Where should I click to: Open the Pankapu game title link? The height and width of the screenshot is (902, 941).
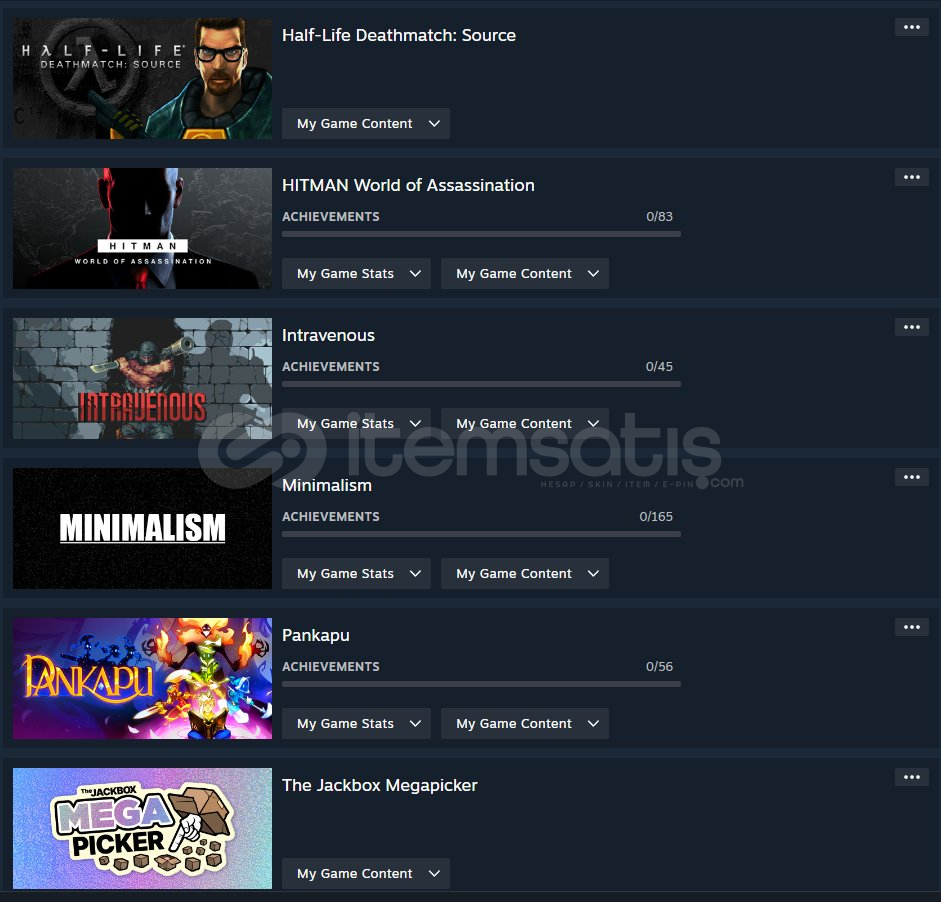(316, 636)
